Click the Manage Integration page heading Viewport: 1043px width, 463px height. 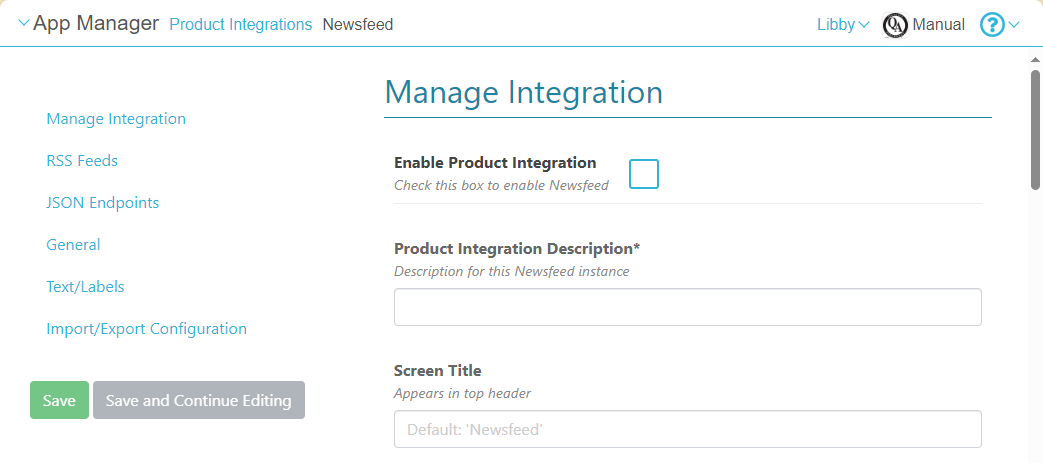523,92
